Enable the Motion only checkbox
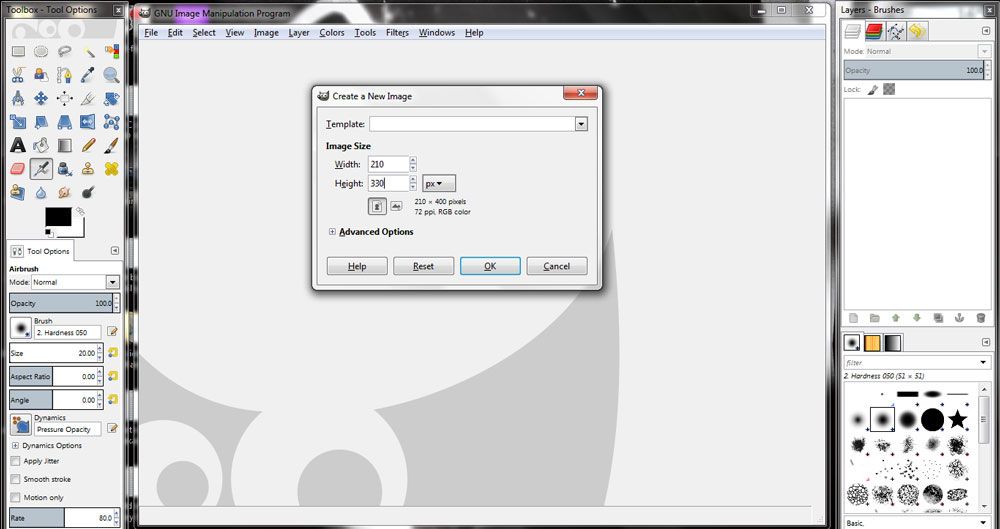Viewport: 1000px width, 529px height. pos(15,497)
